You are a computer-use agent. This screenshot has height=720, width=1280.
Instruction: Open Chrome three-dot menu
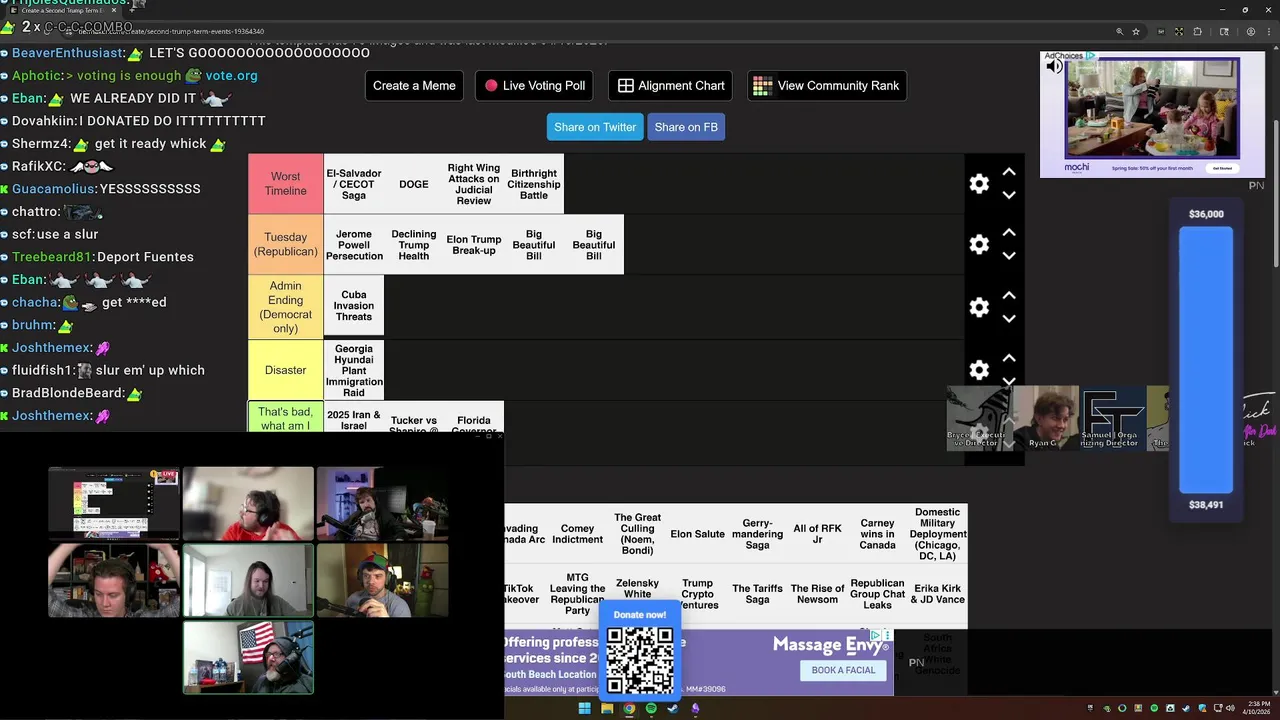click(1267, 32)
